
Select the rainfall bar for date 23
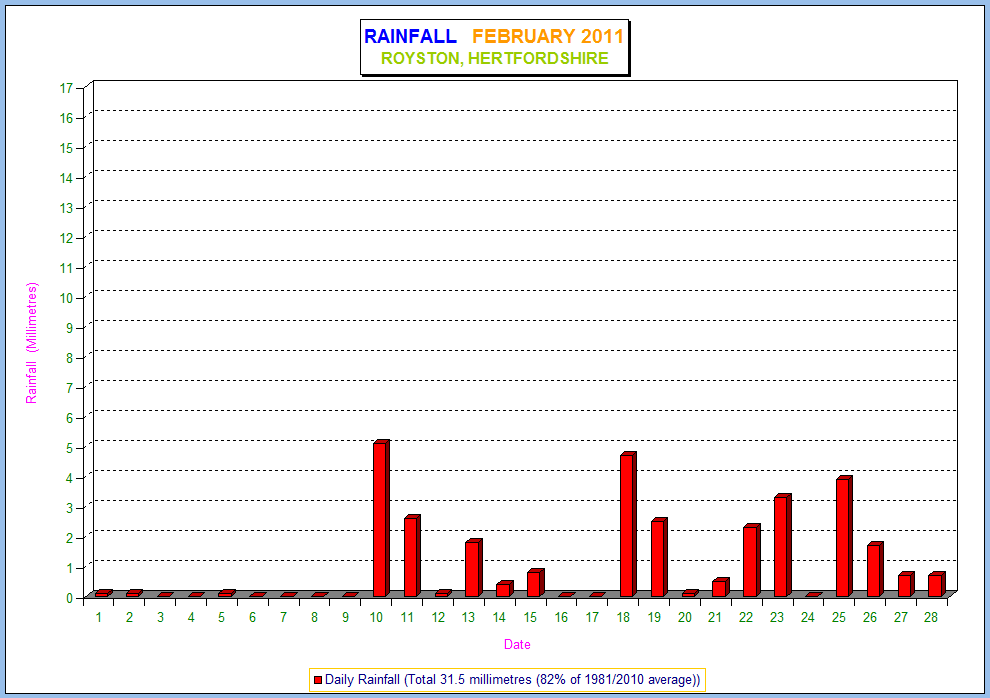tap(781, 546)
